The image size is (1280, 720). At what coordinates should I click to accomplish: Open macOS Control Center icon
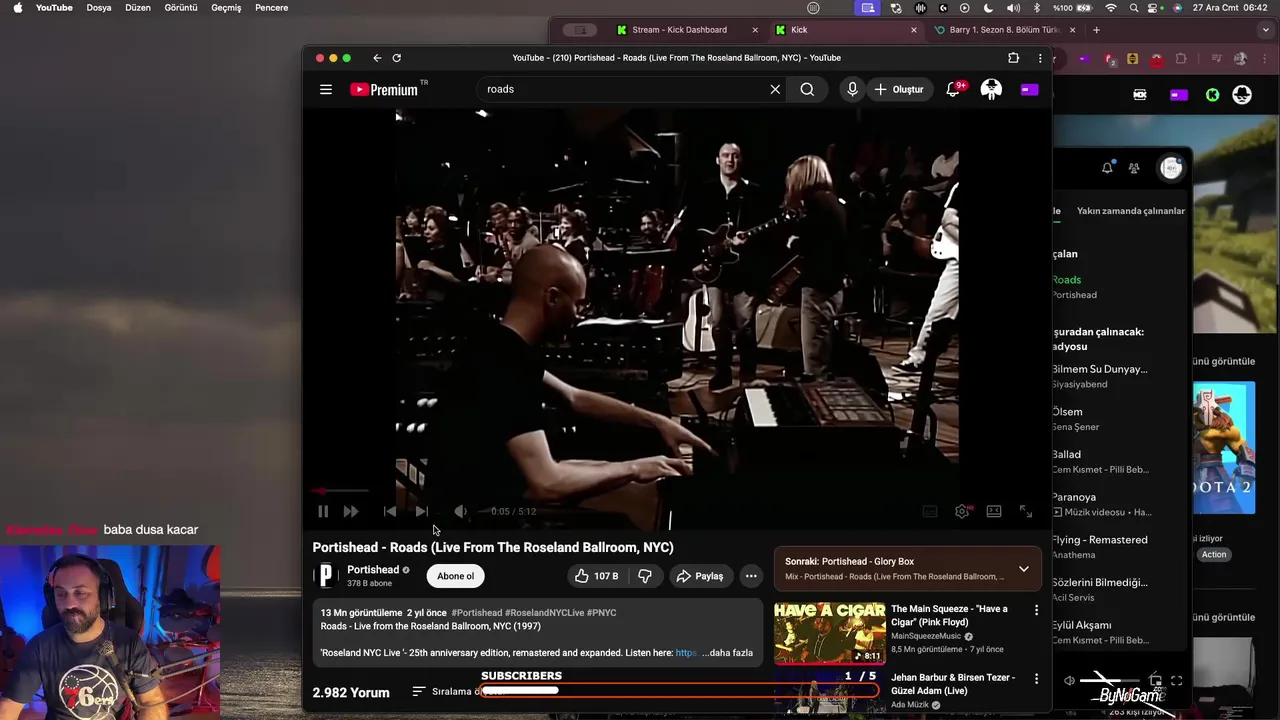tap(1154, 8)
